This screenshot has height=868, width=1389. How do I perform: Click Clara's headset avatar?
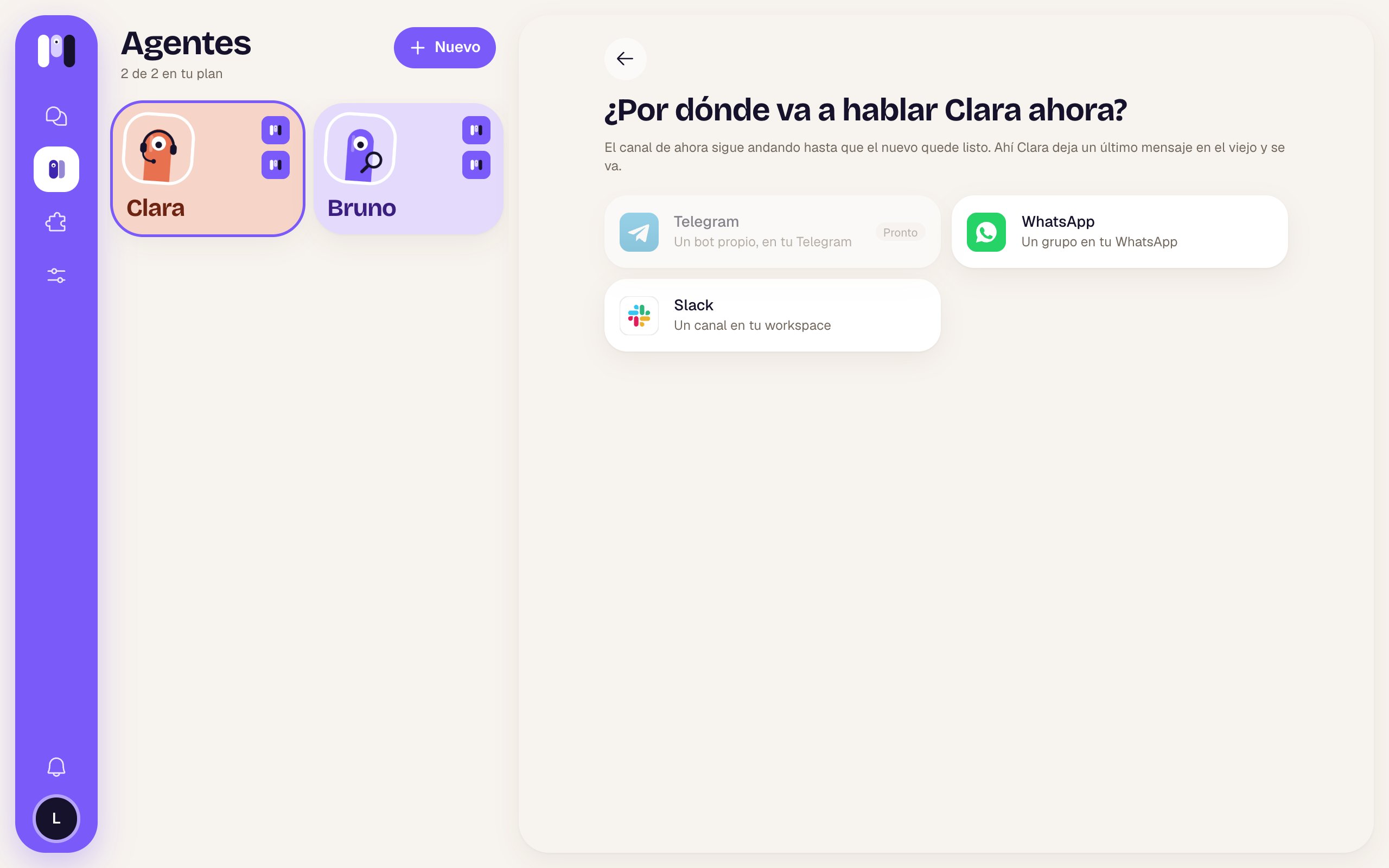(x=159, y=149)
